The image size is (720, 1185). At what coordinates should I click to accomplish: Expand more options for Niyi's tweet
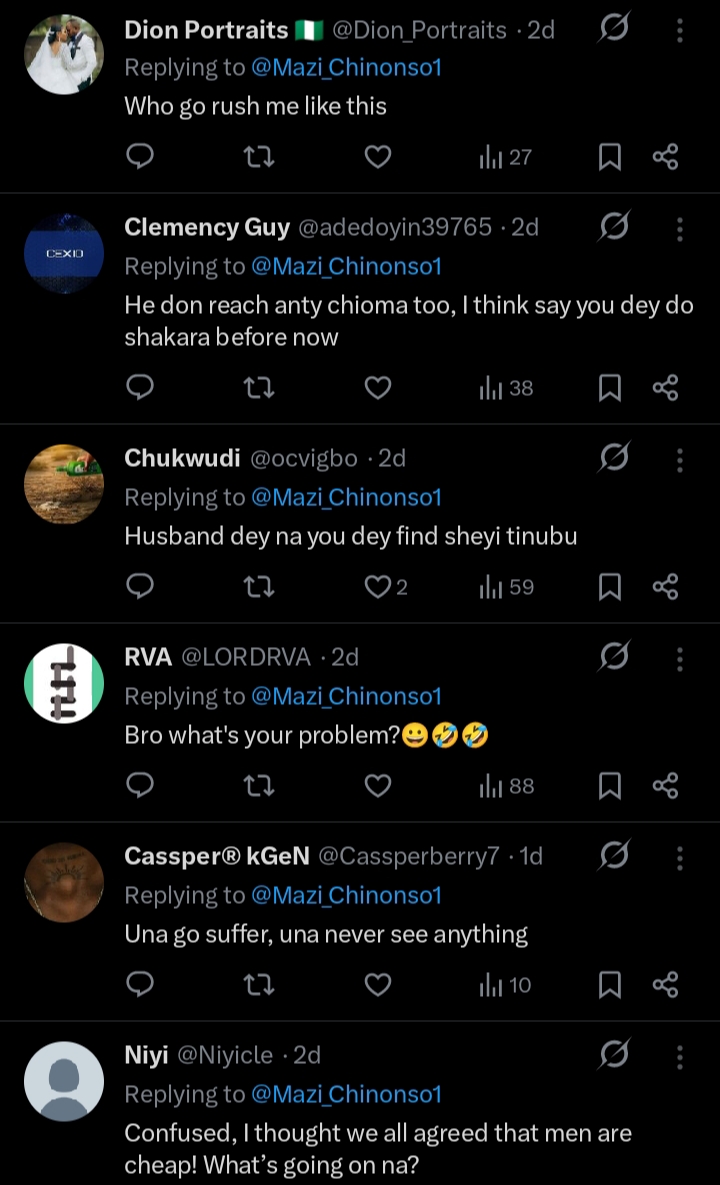(680, 1056)
